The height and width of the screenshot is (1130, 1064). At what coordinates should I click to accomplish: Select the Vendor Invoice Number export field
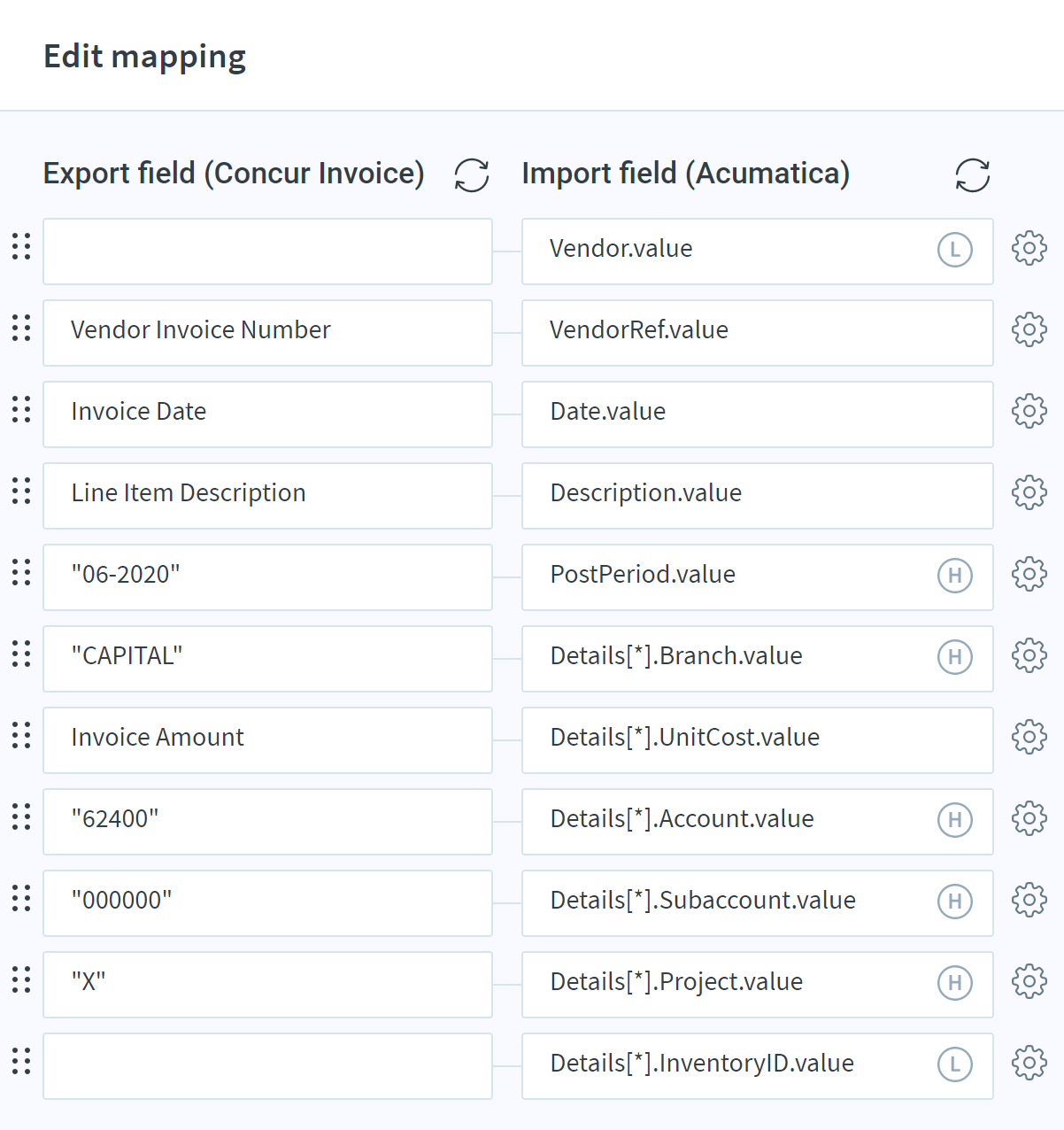tap(267, 333)
